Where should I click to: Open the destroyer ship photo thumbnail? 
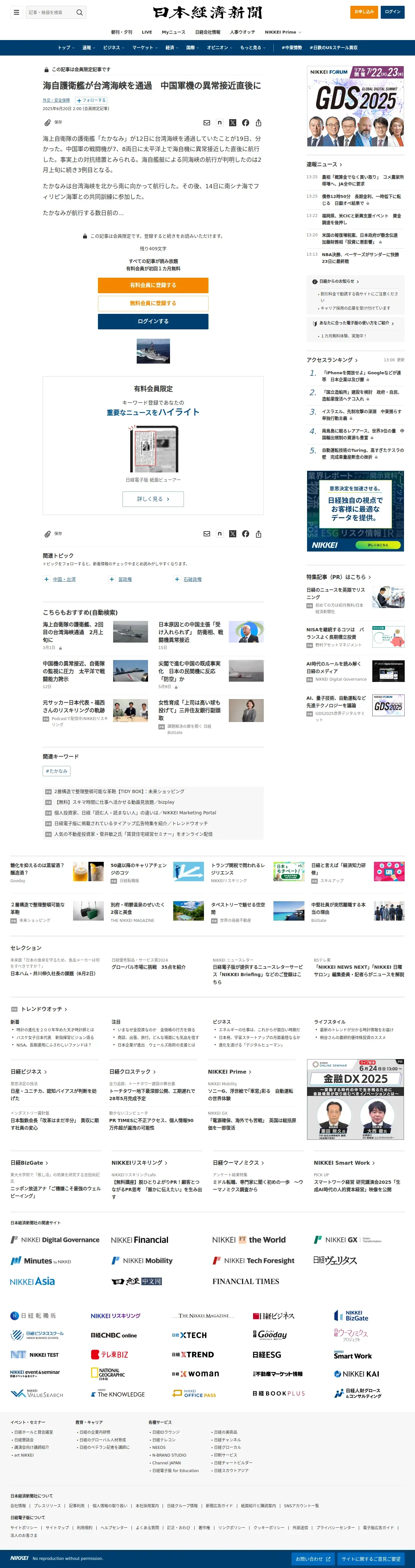(x=153, y=351)
